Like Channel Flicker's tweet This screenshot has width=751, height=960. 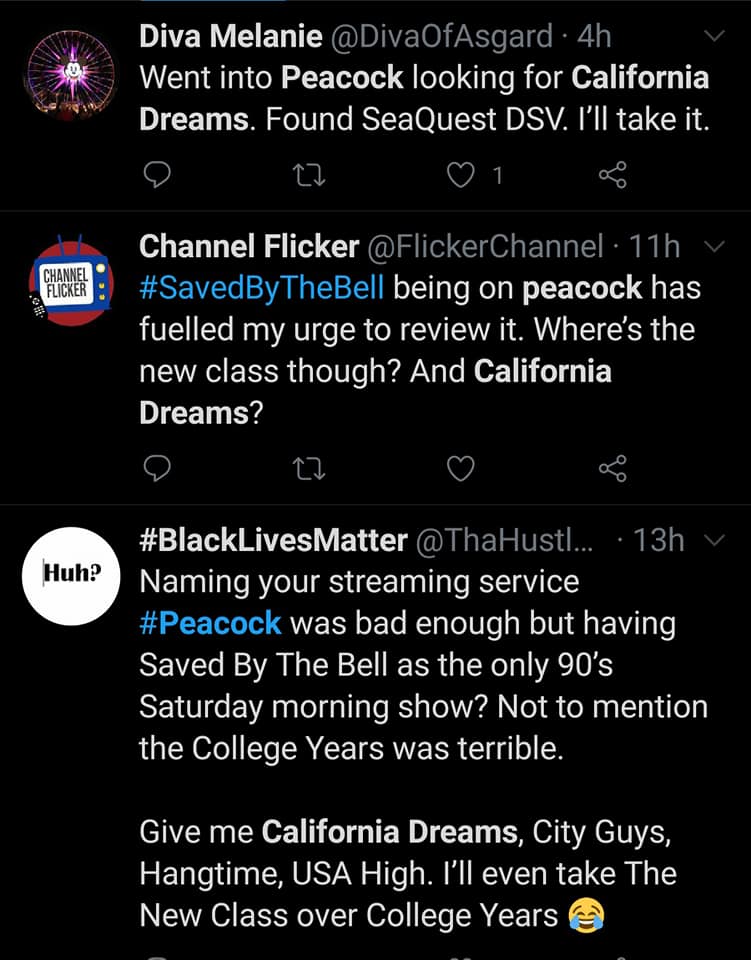point(460,469)
